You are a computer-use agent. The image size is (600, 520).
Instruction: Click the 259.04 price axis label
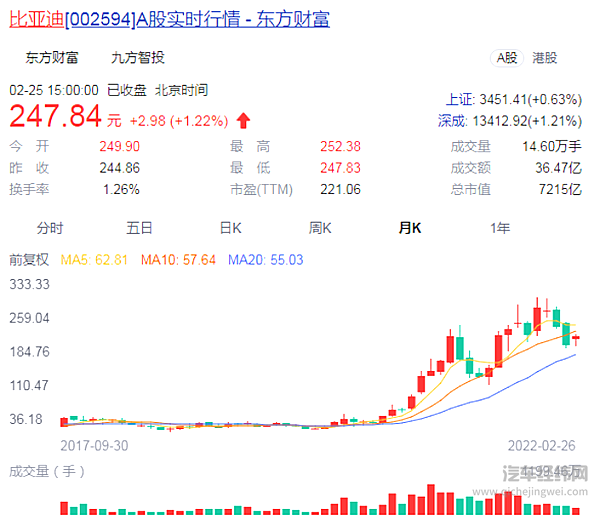(29, 318)
